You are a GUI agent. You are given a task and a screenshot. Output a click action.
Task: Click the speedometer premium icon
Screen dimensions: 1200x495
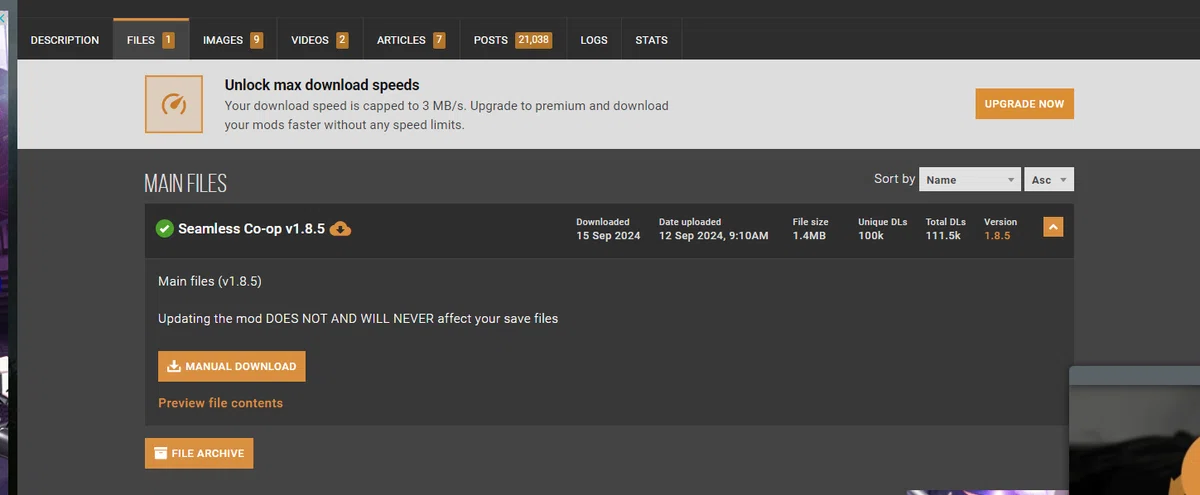pyautogui.click(x=174, y=104)
